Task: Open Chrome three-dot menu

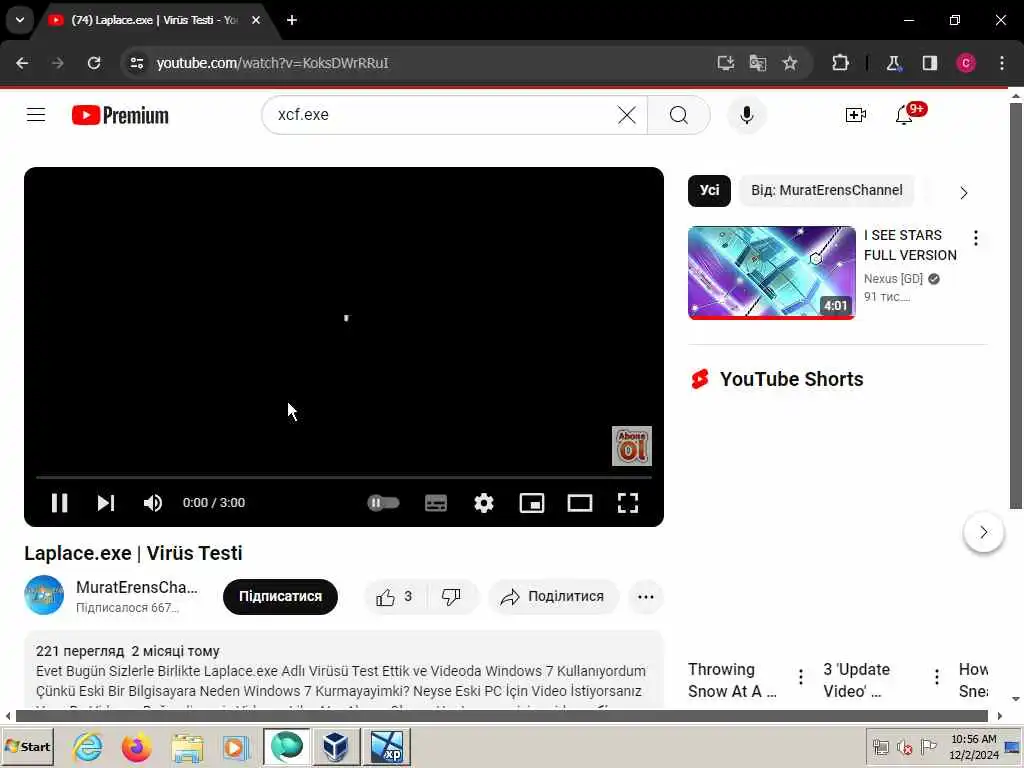Action: 1002,63
